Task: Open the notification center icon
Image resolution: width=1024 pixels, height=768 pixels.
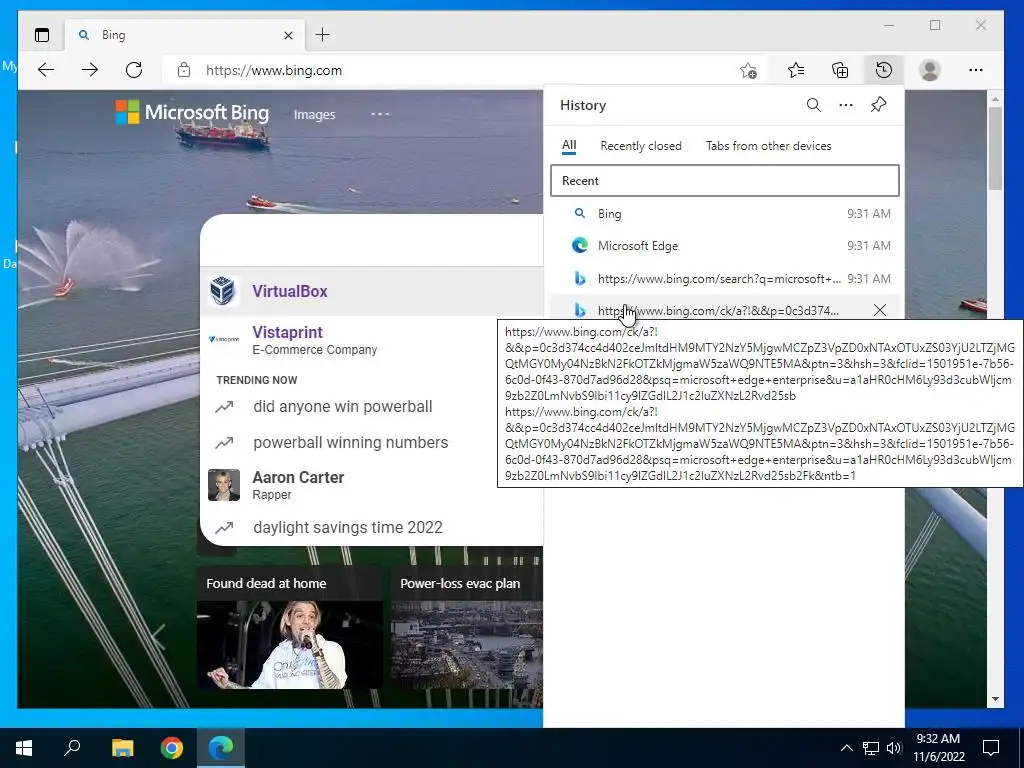Action: (x=991, y=748)
